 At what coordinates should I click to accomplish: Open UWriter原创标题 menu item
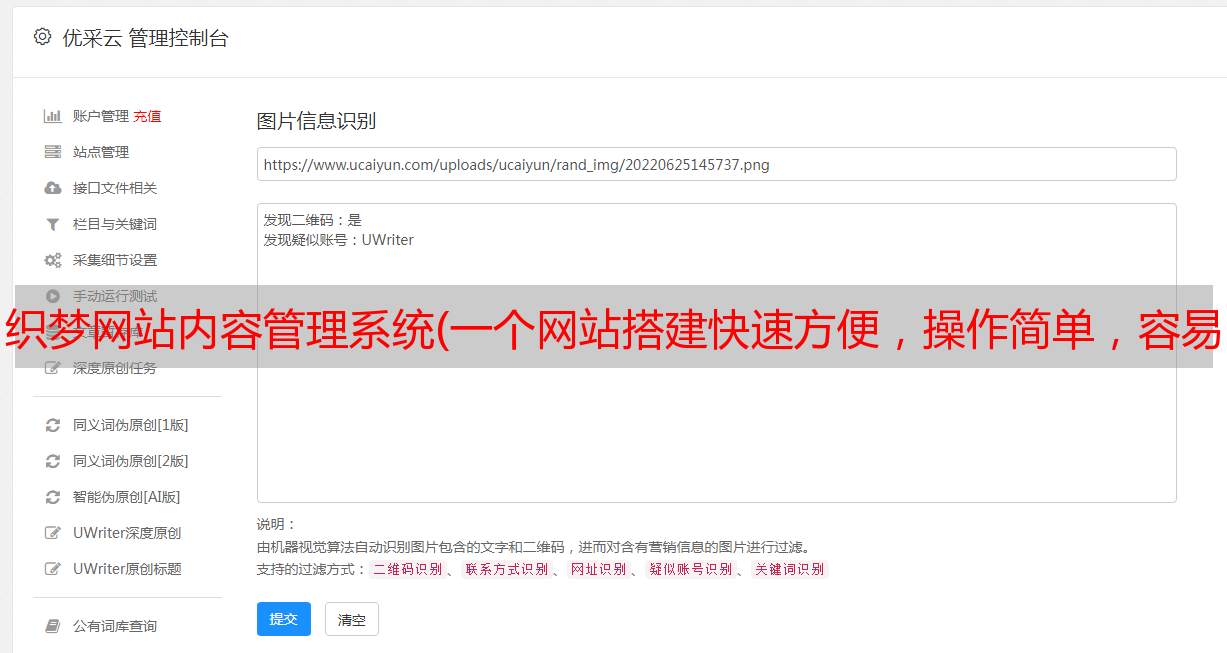(x=127, y=569)
